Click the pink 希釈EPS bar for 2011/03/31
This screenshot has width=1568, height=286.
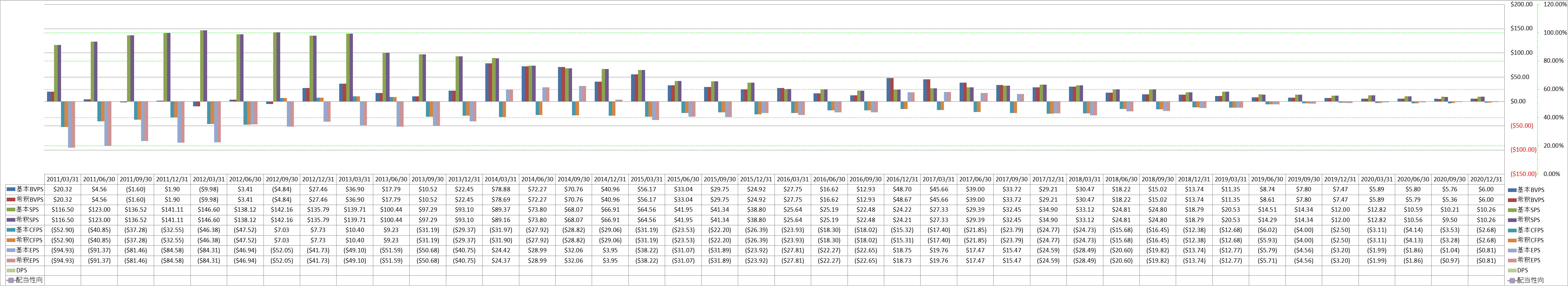pyautogui.click(x=73, y=124)
